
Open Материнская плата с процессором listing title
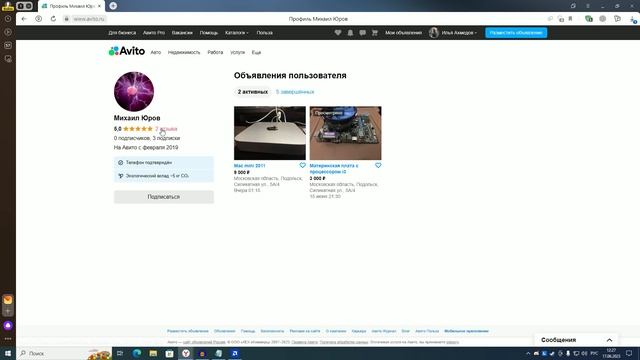click(x=334, y=169)
